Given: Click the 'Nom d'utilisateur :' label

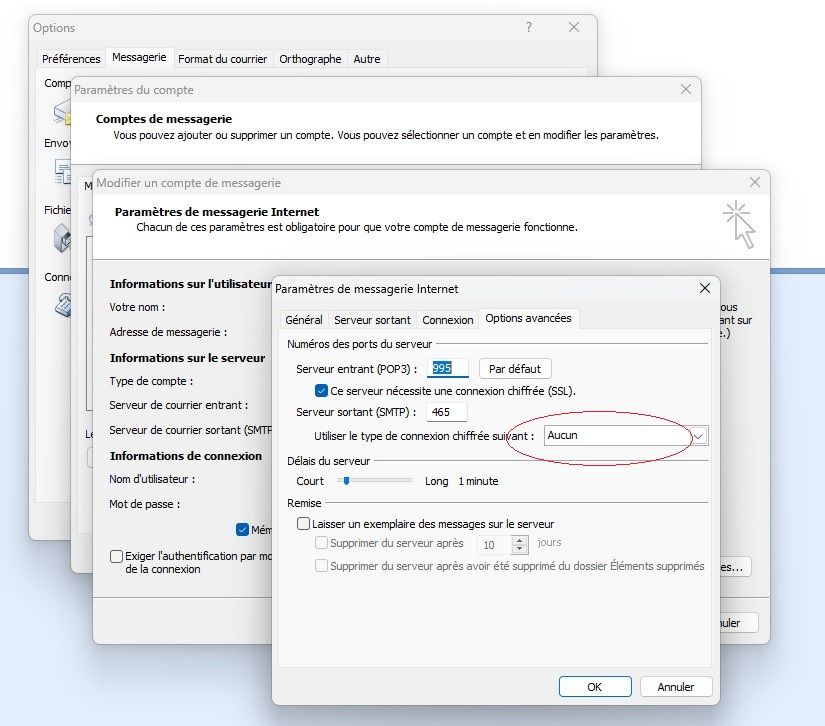Looking at the screenshot, I should pos(152,479).
